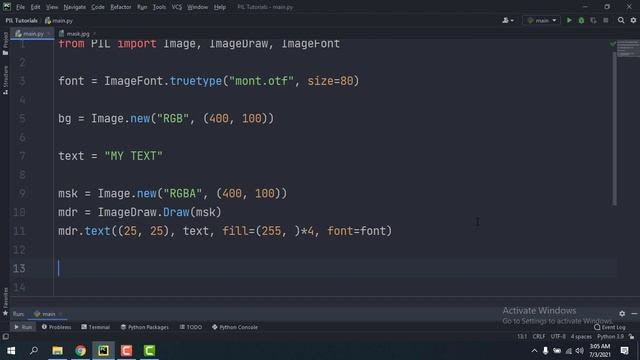
Task: Open the Edit menu
Action: (36, 7)
